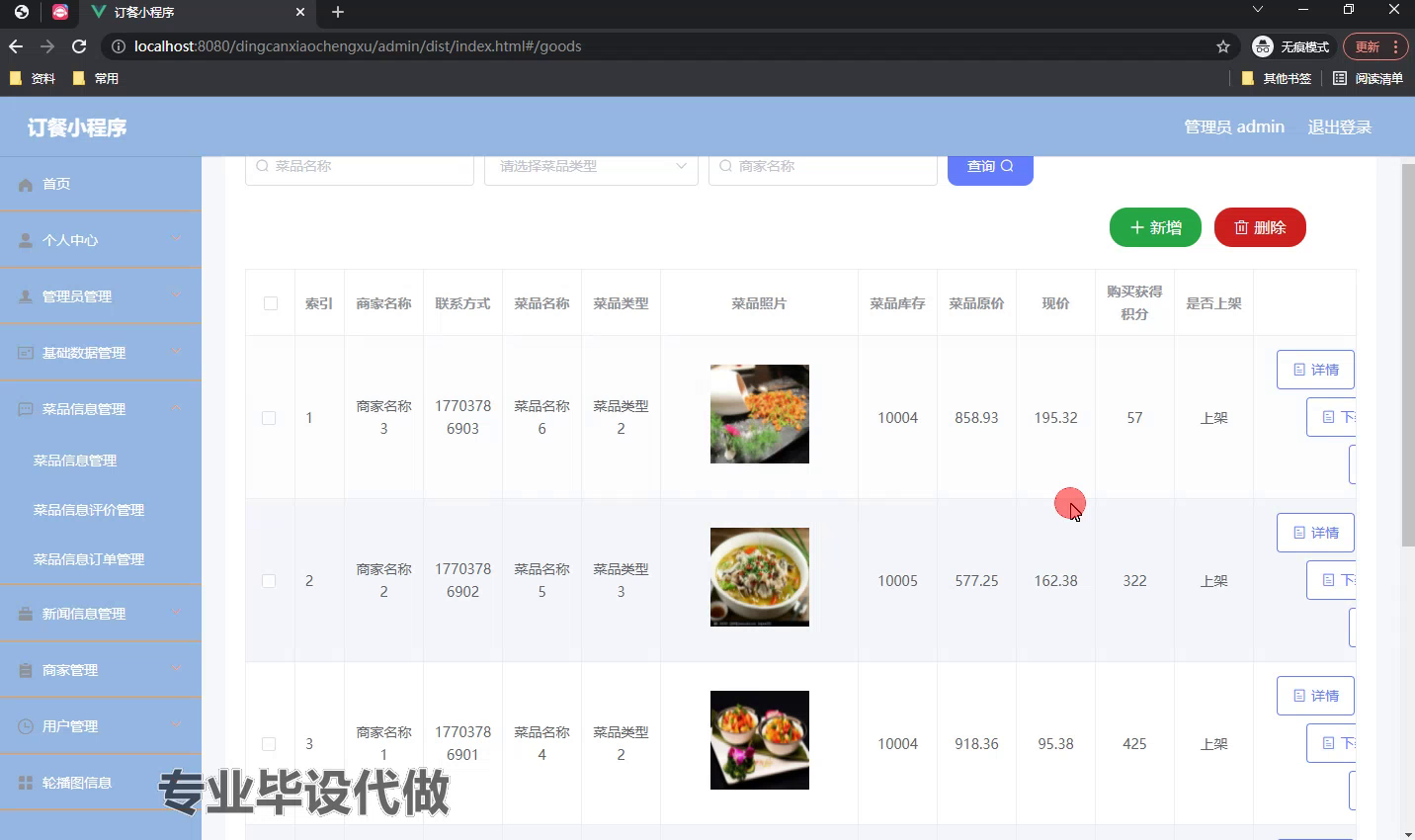Viewport: 1415px width, 840px height.
Task: Click 详情 for row 3
Action: 1315,696
